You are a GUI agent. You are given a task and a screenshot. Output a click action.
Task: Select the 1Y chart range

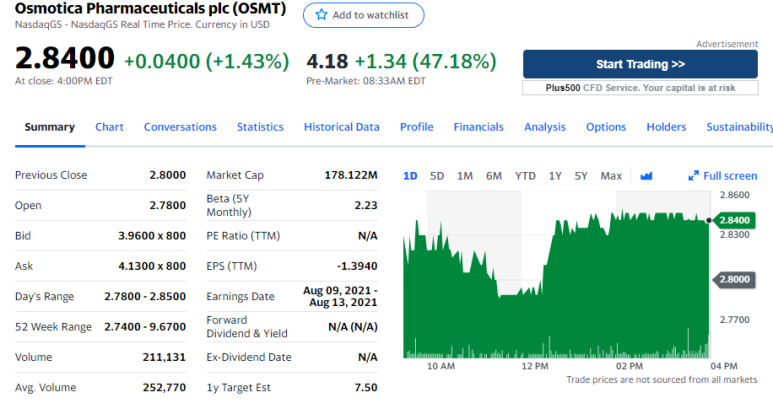[555, 176]
